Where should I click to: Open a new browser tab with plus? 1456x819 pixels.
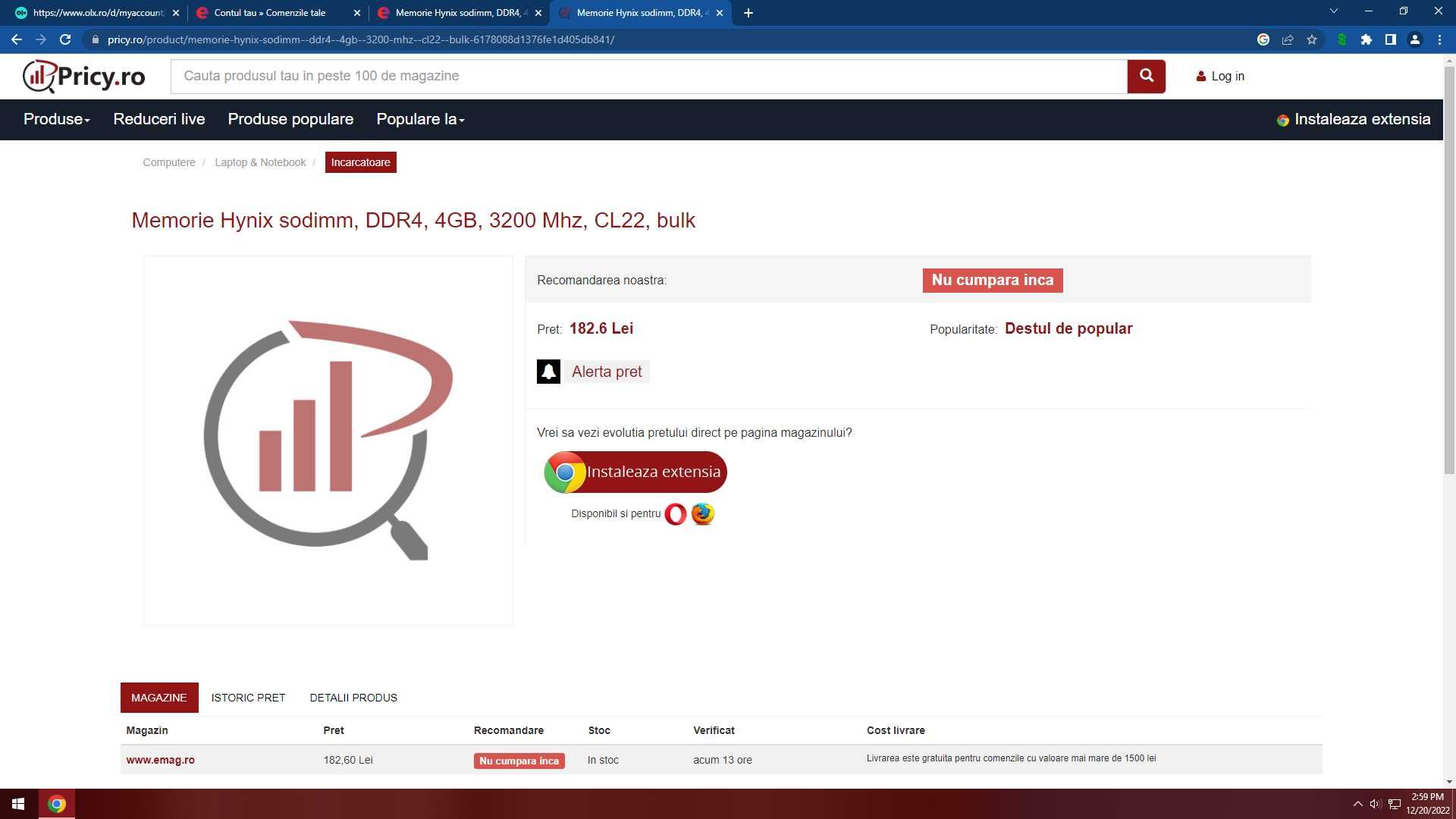(748, 13)
